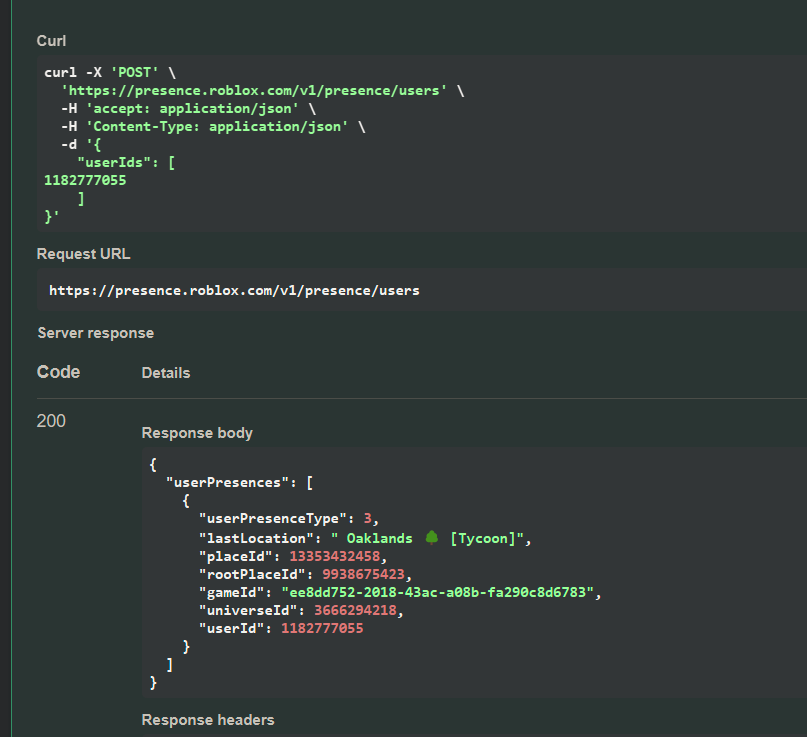The height and width of the screenshot is (737, 807).
Task: Click the "userIds" key in curl body
Action: 118,163
